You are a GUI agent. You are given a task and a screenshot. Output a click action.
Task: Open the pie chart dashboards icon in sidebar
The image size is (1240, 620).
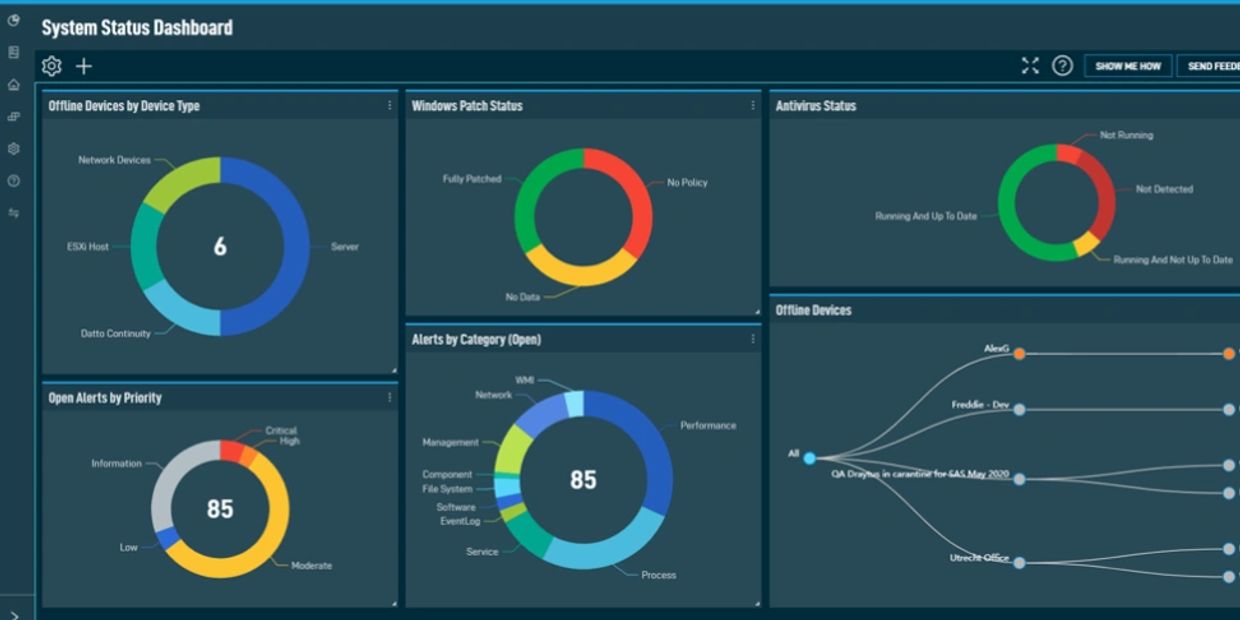(14, 20)
